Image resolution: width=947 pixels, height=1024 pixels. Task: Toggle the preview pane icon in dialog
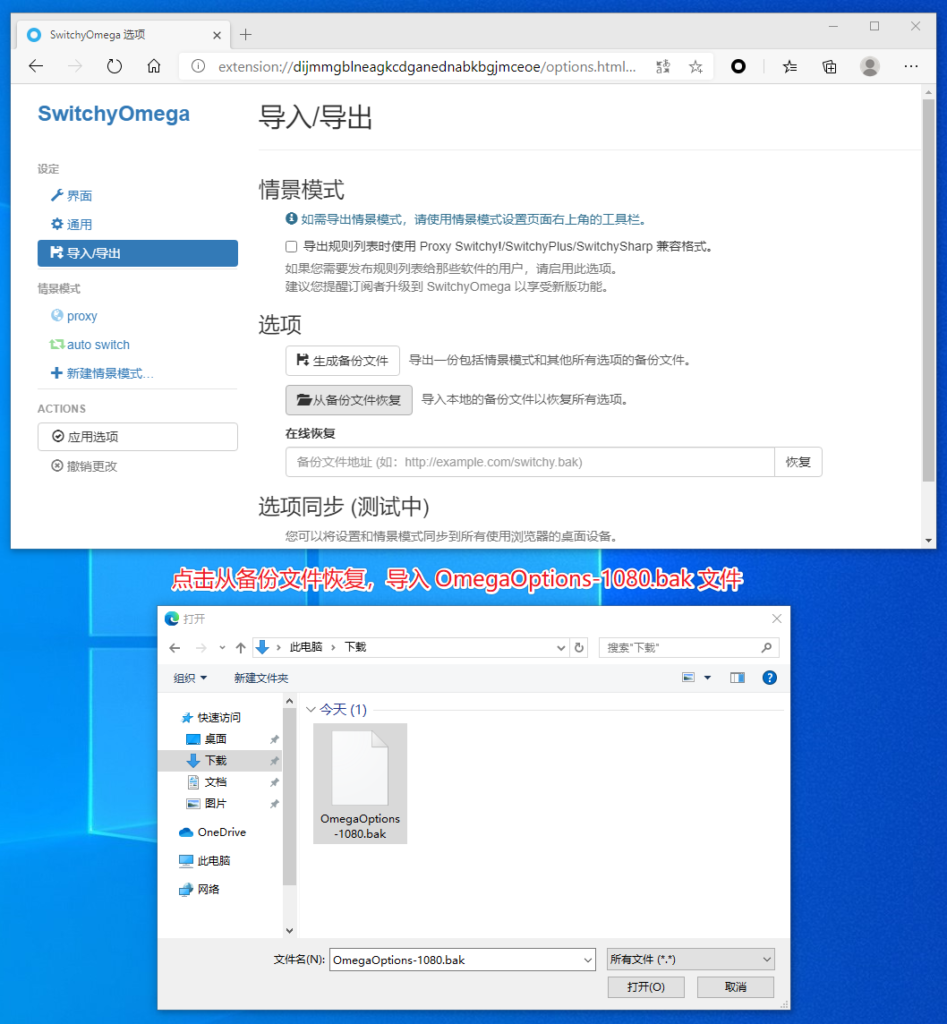737,677
